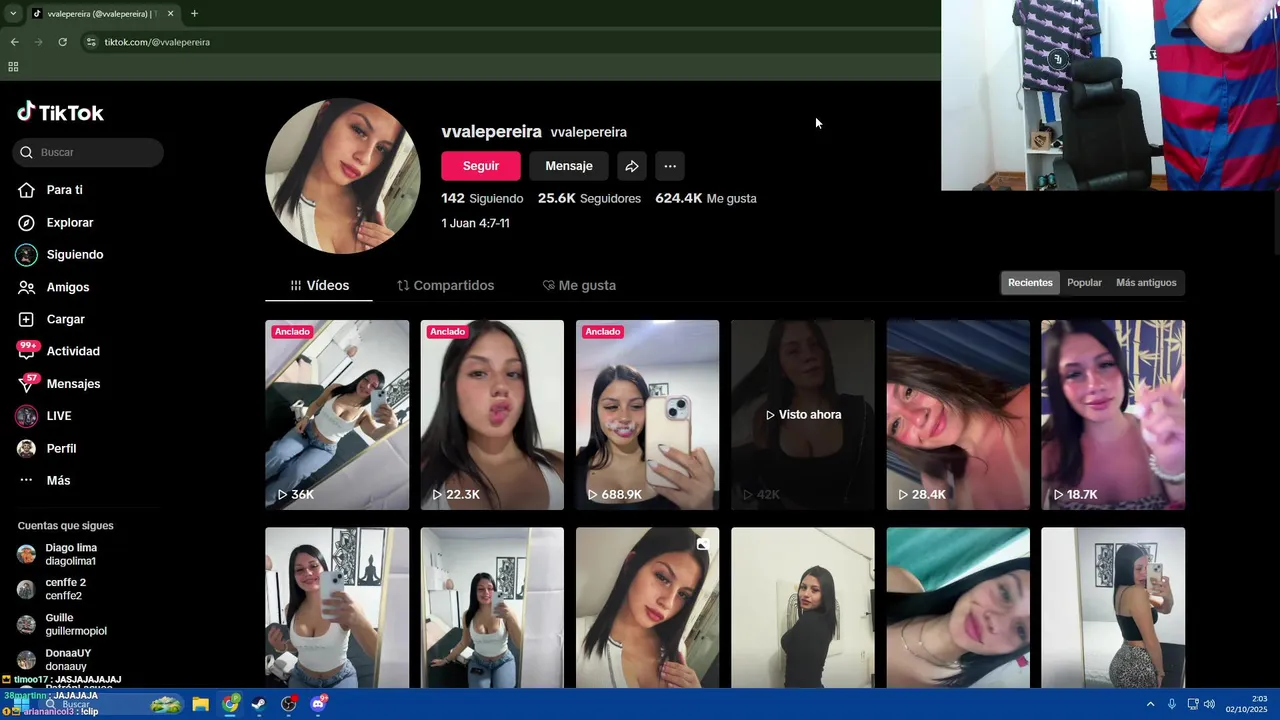Screen dimensions: 1280x720
Task: Sort videos by Recientes
Action: [1030, 283]
